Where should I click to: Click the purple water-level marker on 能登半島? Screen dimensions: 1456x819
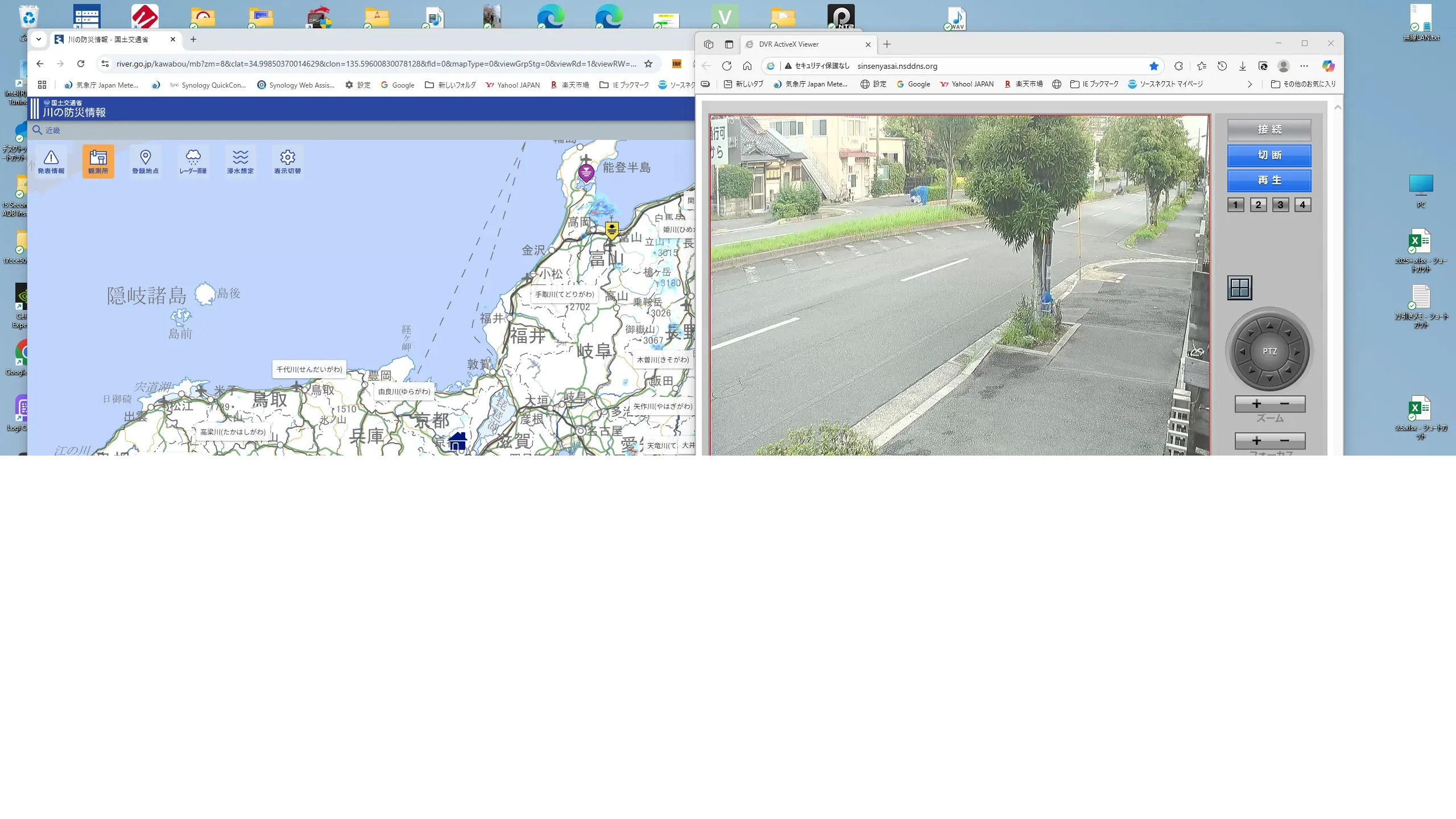click(586, 172)
